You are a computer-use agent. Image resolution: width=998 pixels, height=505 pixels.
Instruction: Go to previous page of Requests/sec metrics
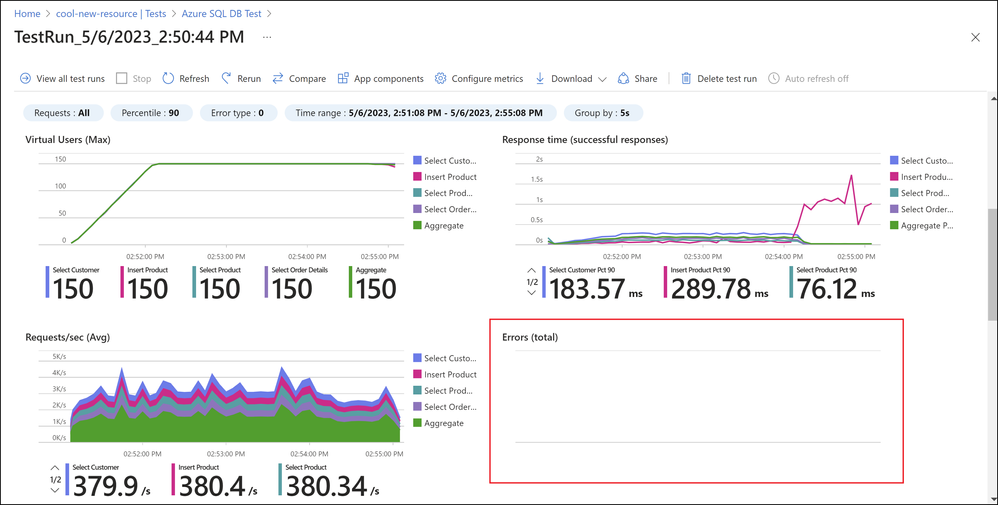tap(55, 468)
